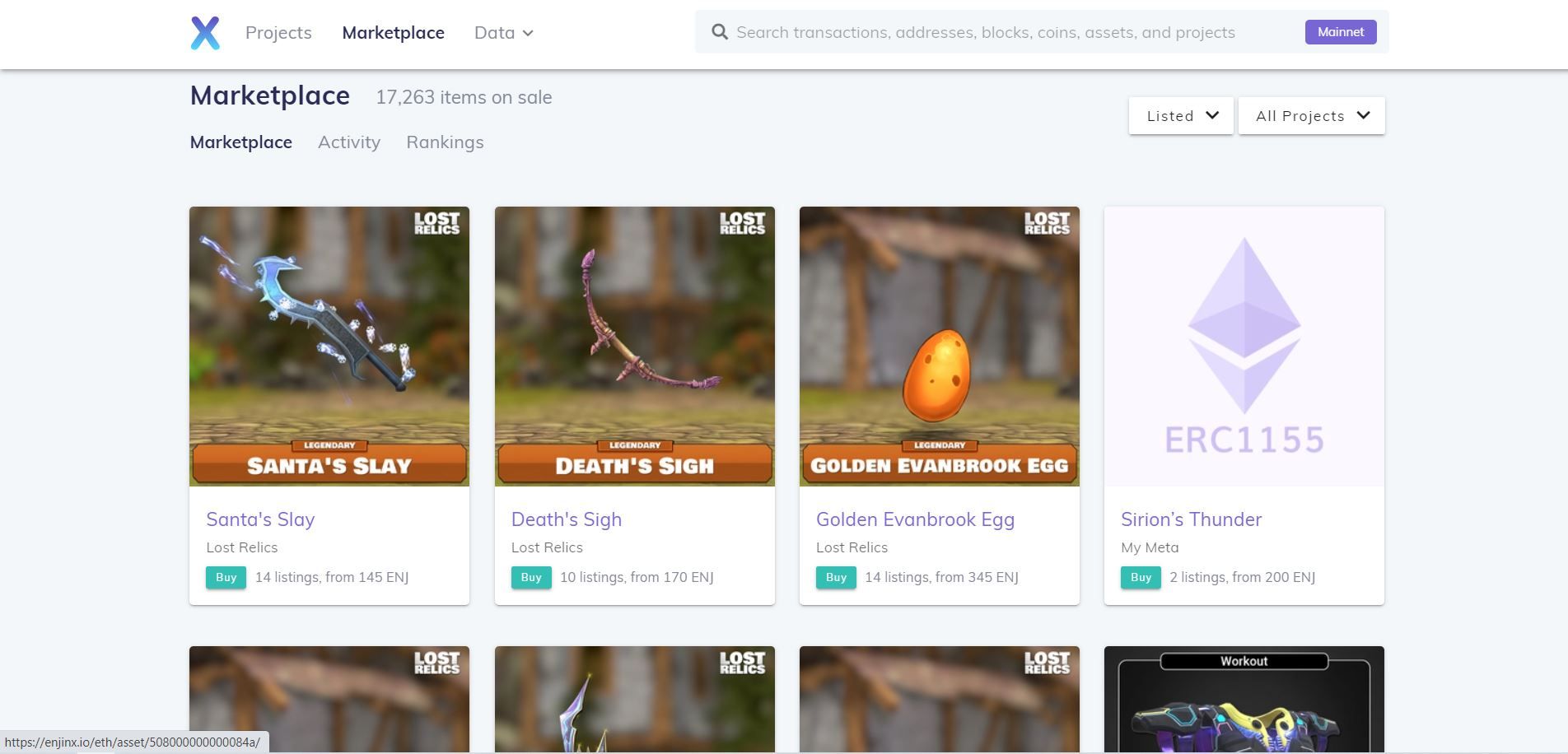
Task: Click My Meta project name
Action: 1150,547
